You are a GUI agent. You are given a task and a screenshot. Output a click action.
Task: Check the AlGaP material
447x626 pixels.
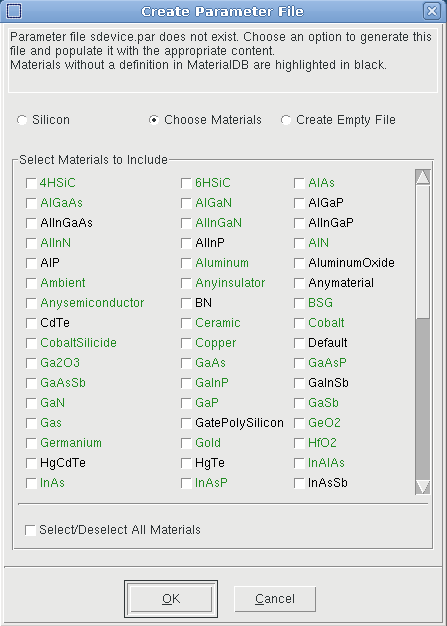tap(299, 203)
